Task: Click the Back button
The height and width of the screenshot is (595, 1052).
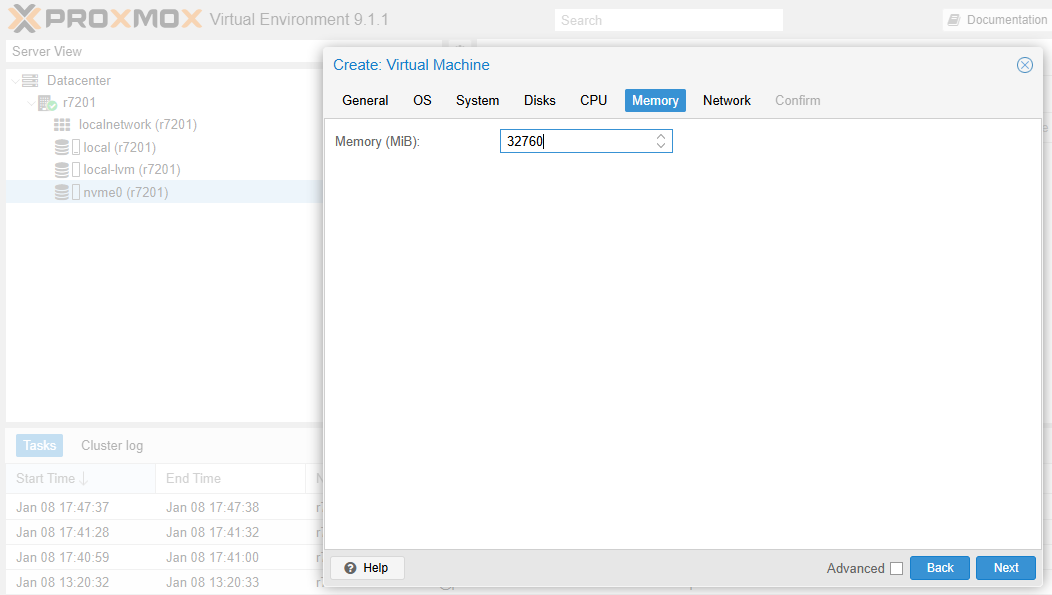Action: (x=939, y=568)
